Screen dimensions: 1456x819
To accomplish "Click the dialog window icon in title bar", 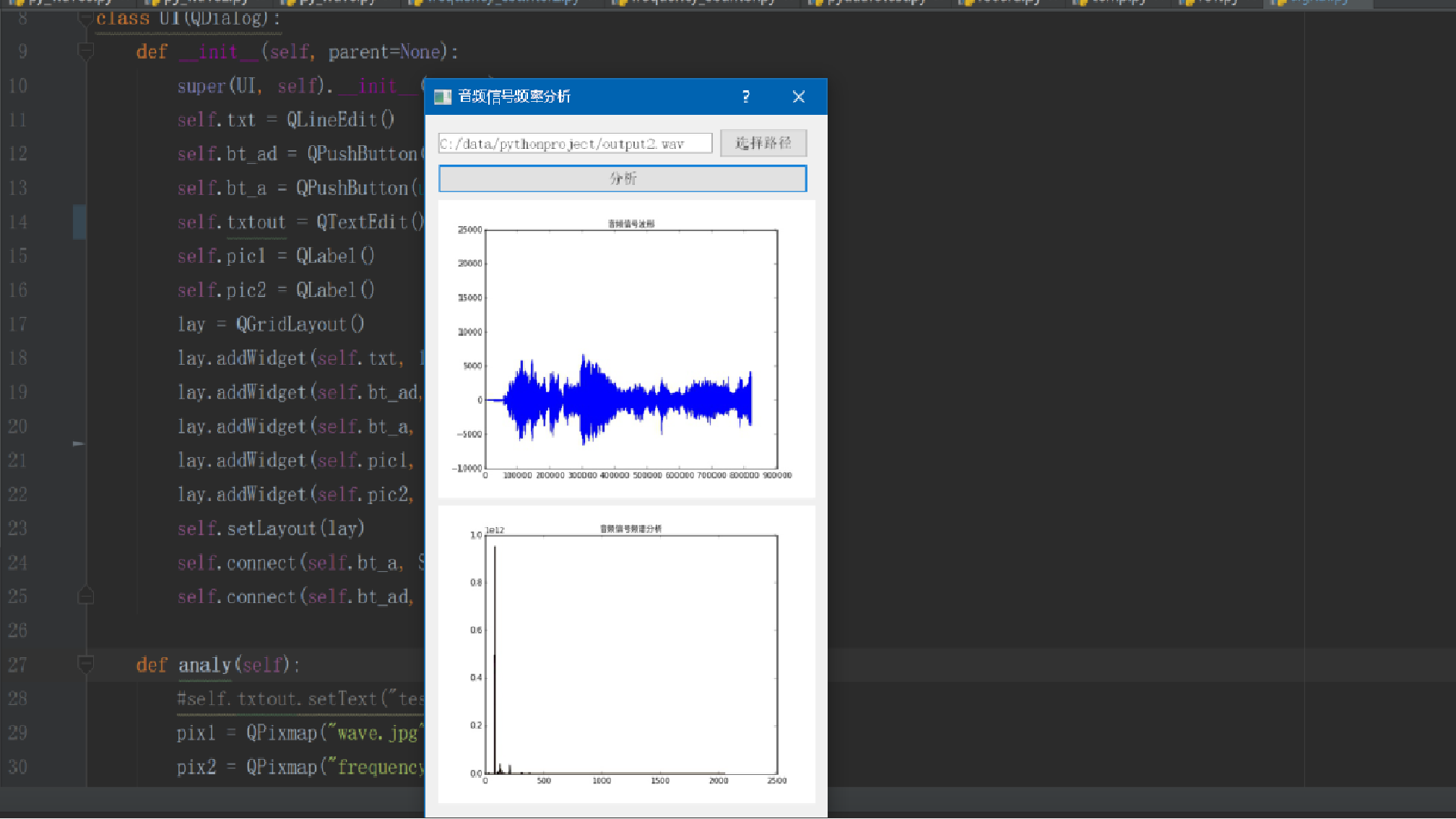I will 442,97.
